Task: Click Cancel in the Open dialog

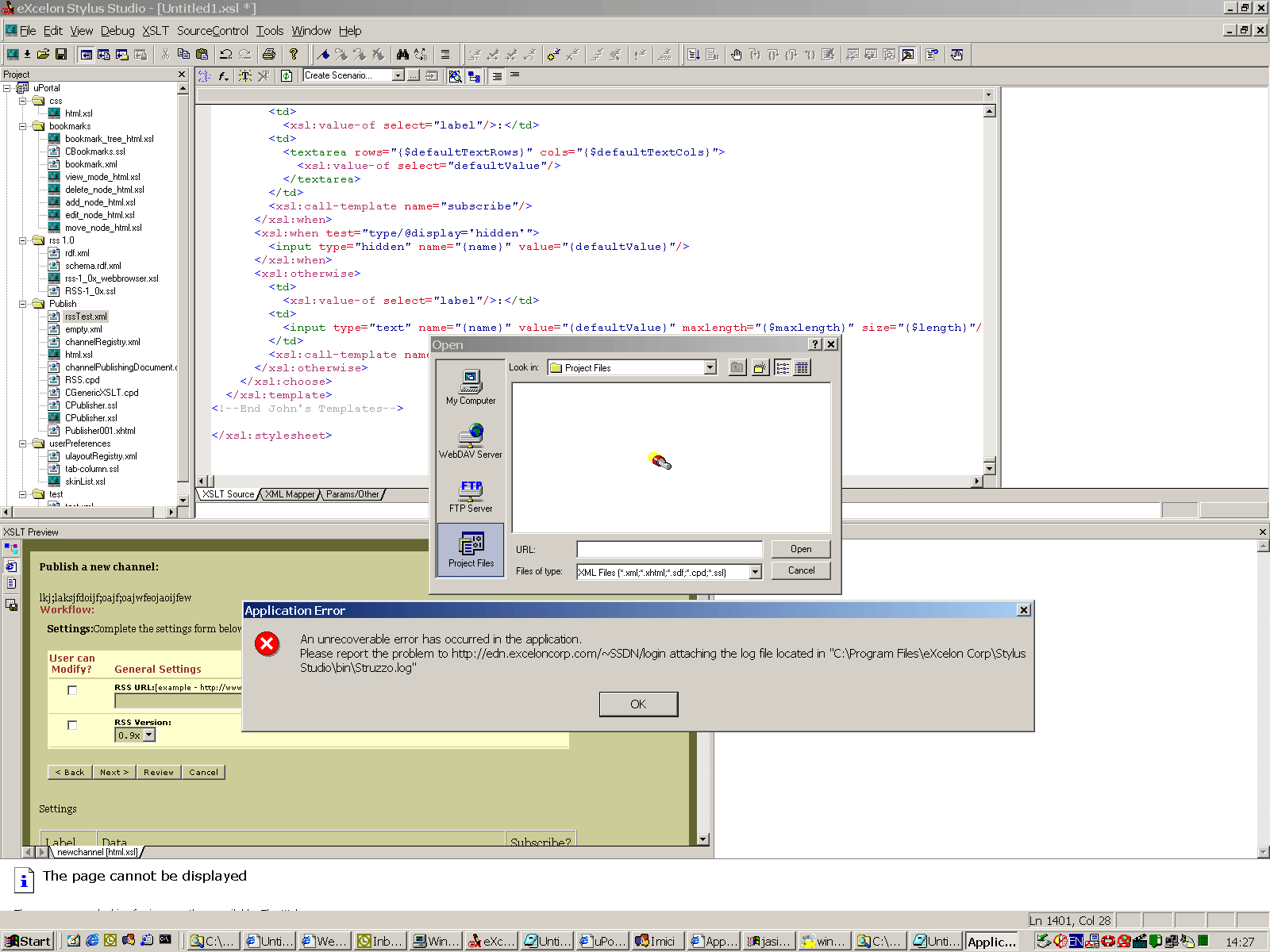Action: pos(801,570)
